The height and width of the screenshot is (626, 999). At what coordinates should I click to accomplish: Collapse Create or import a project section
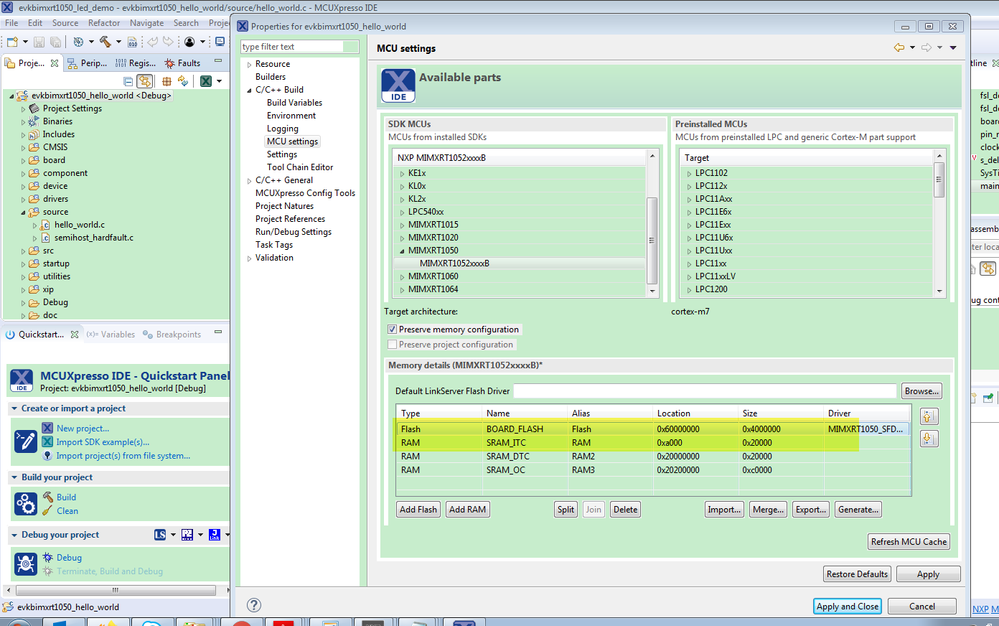[x=14, y=408]
